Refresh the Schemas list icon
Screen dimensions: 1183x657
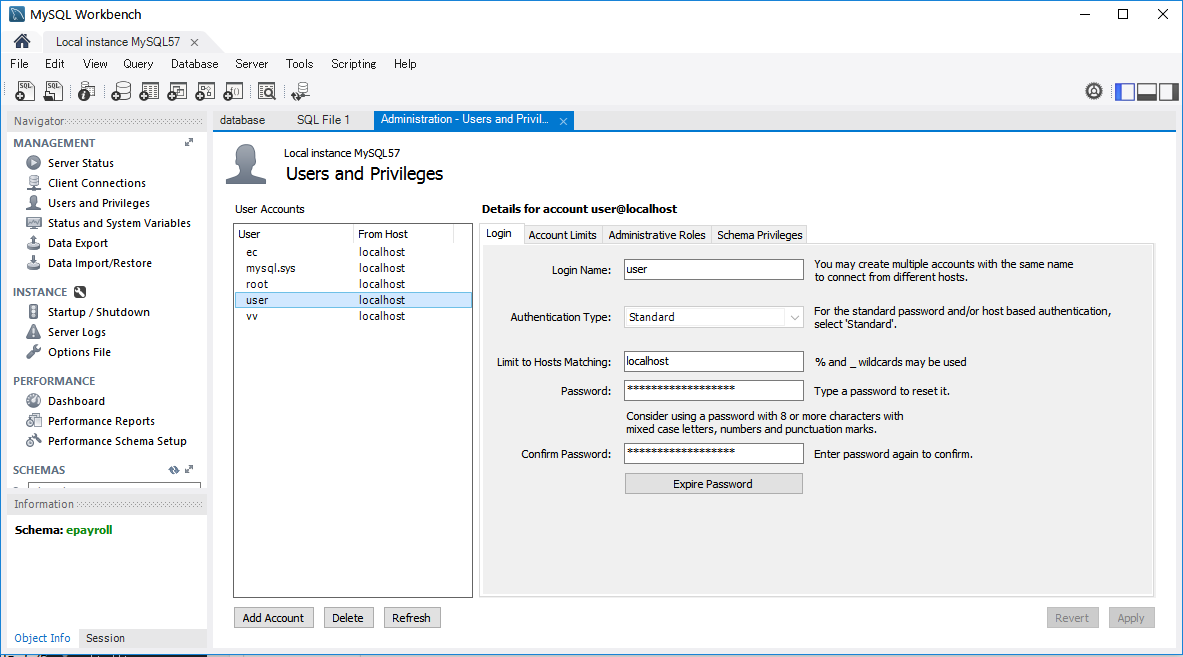point(174,469)
